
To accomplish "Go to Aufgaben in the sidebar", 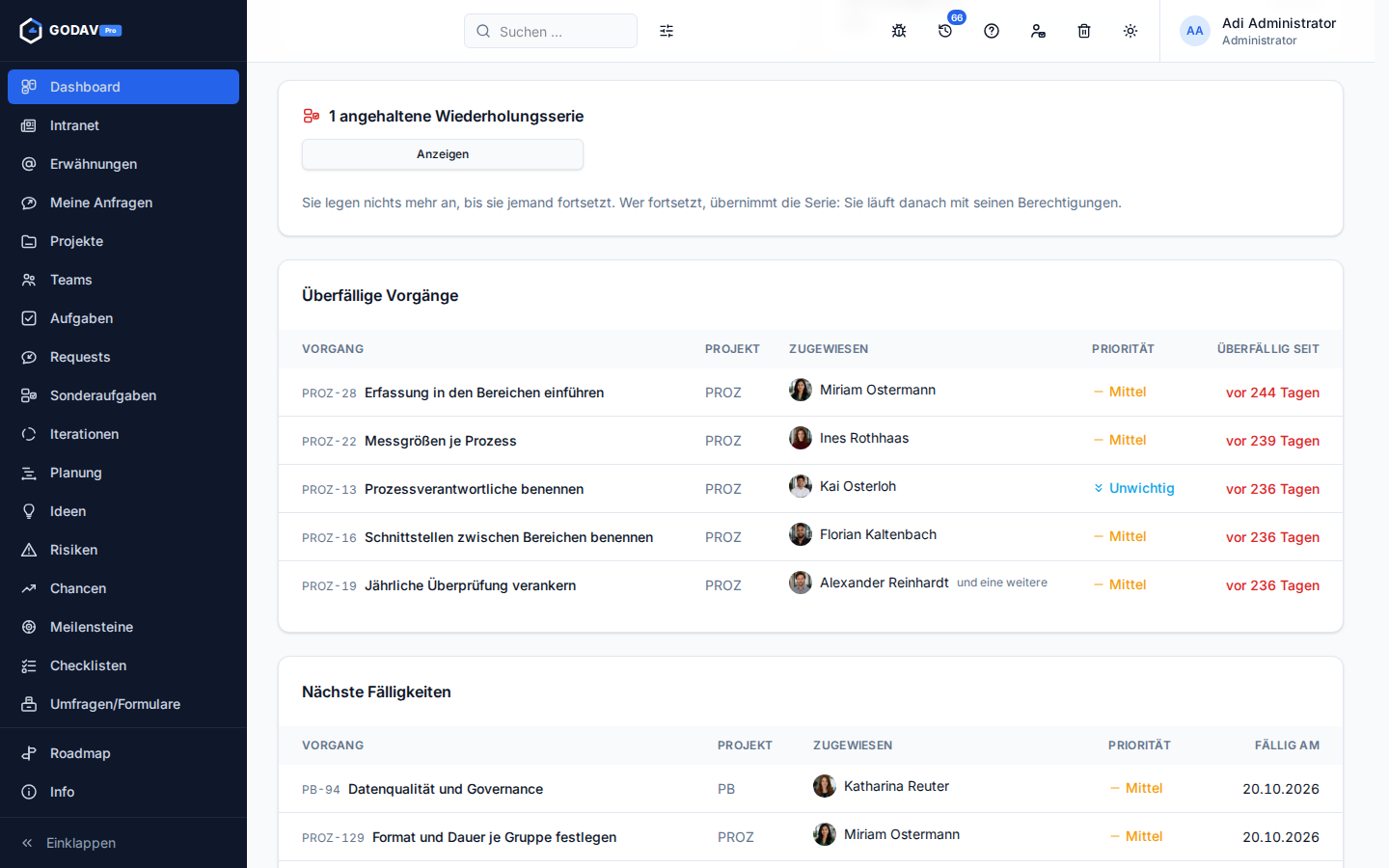I will 123,318.
